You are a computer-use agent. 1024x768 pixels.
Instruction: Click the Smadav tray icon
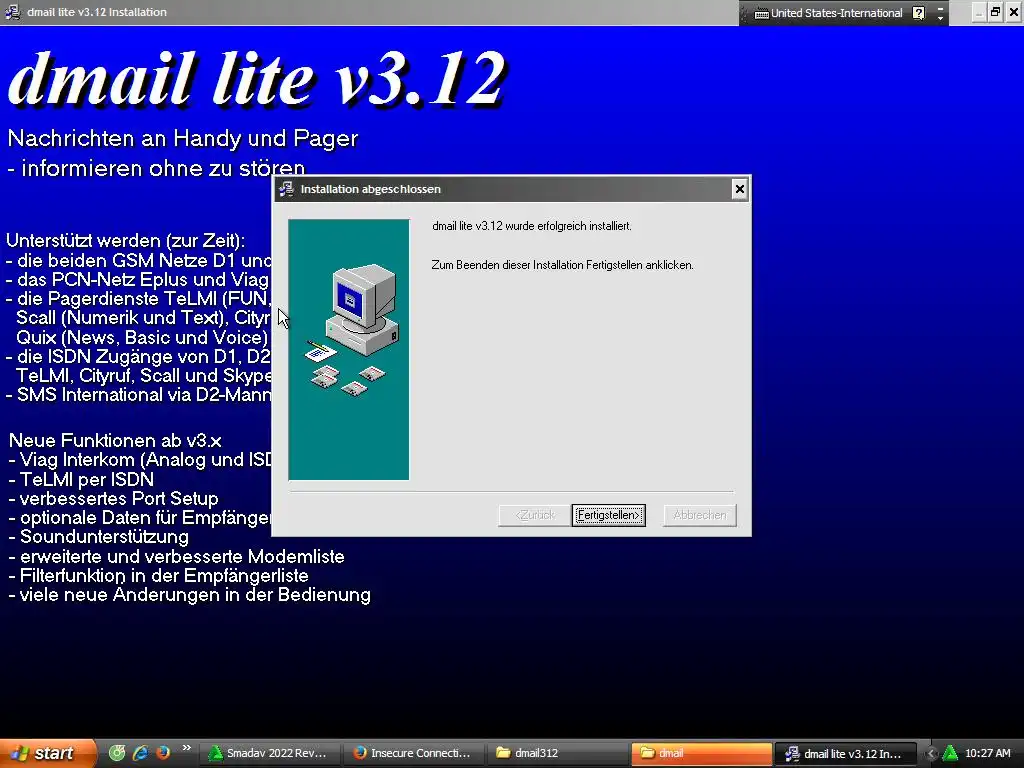pyautogui.click(x=951, y=753)
